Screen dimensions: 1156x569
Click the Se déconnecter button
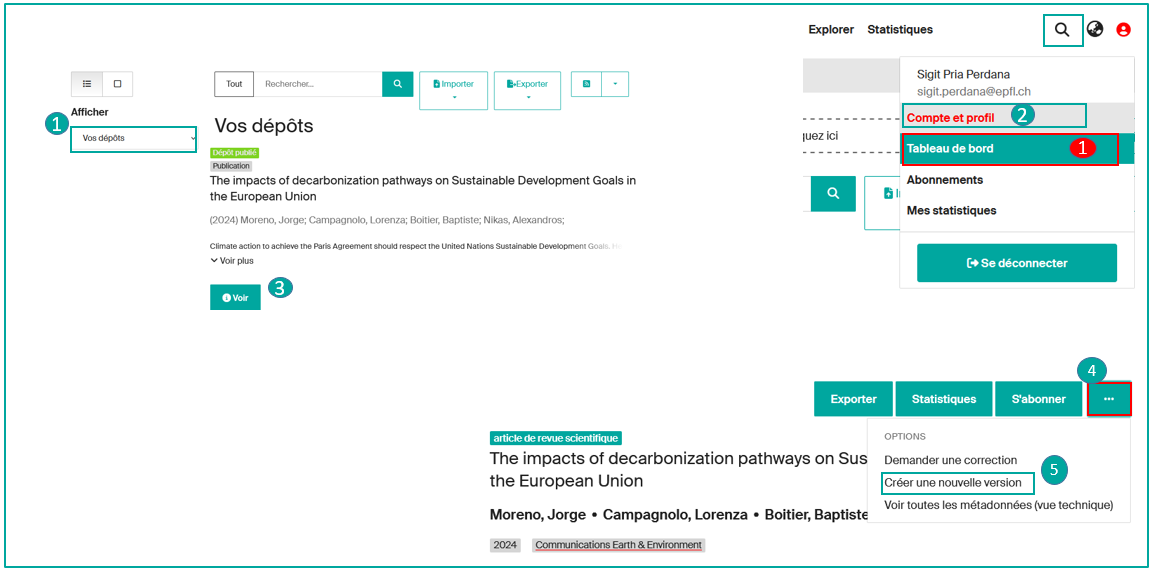coord(1016,263)
